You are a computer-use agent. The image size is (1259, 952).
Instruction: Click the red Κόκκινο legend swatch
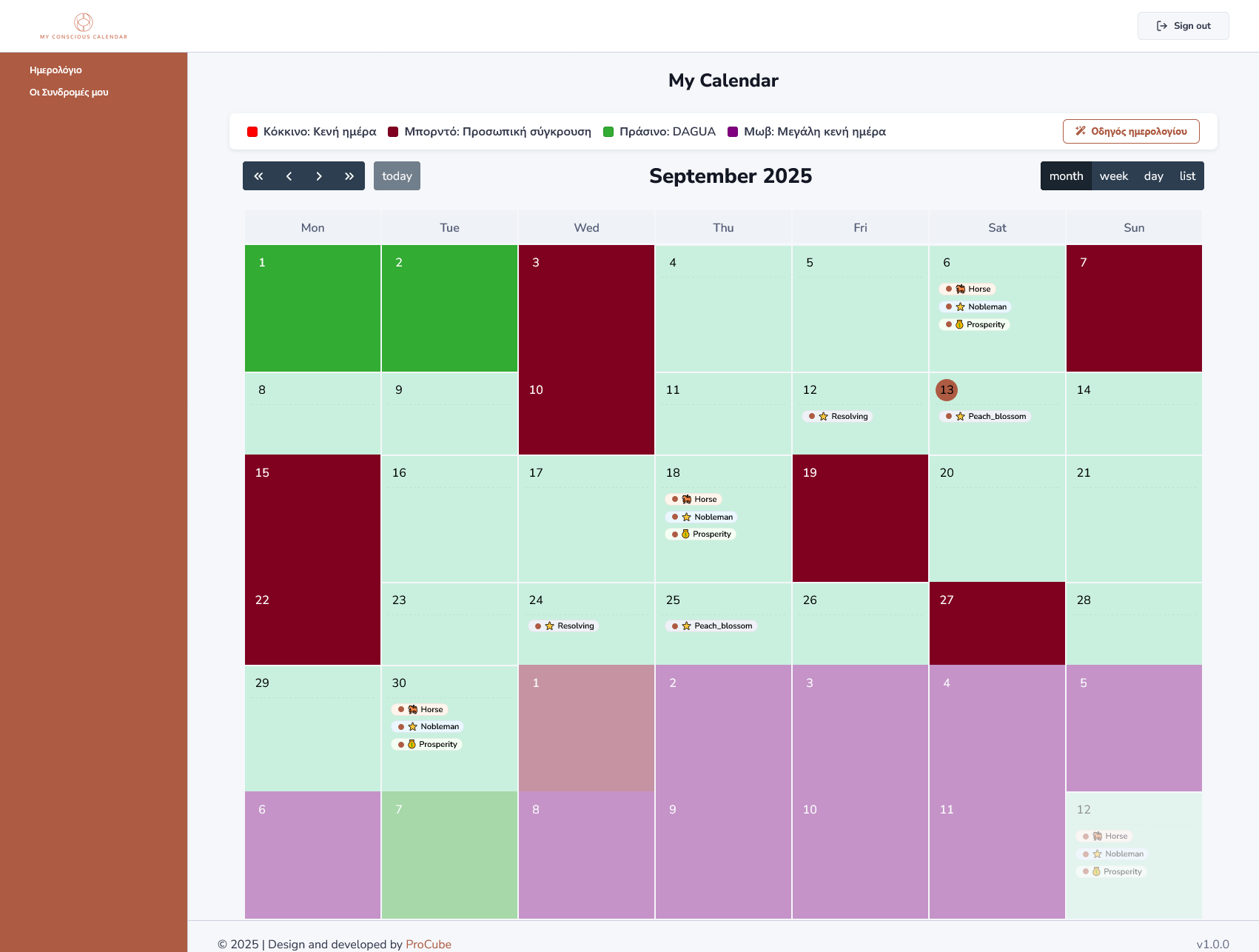pos(252,132)
